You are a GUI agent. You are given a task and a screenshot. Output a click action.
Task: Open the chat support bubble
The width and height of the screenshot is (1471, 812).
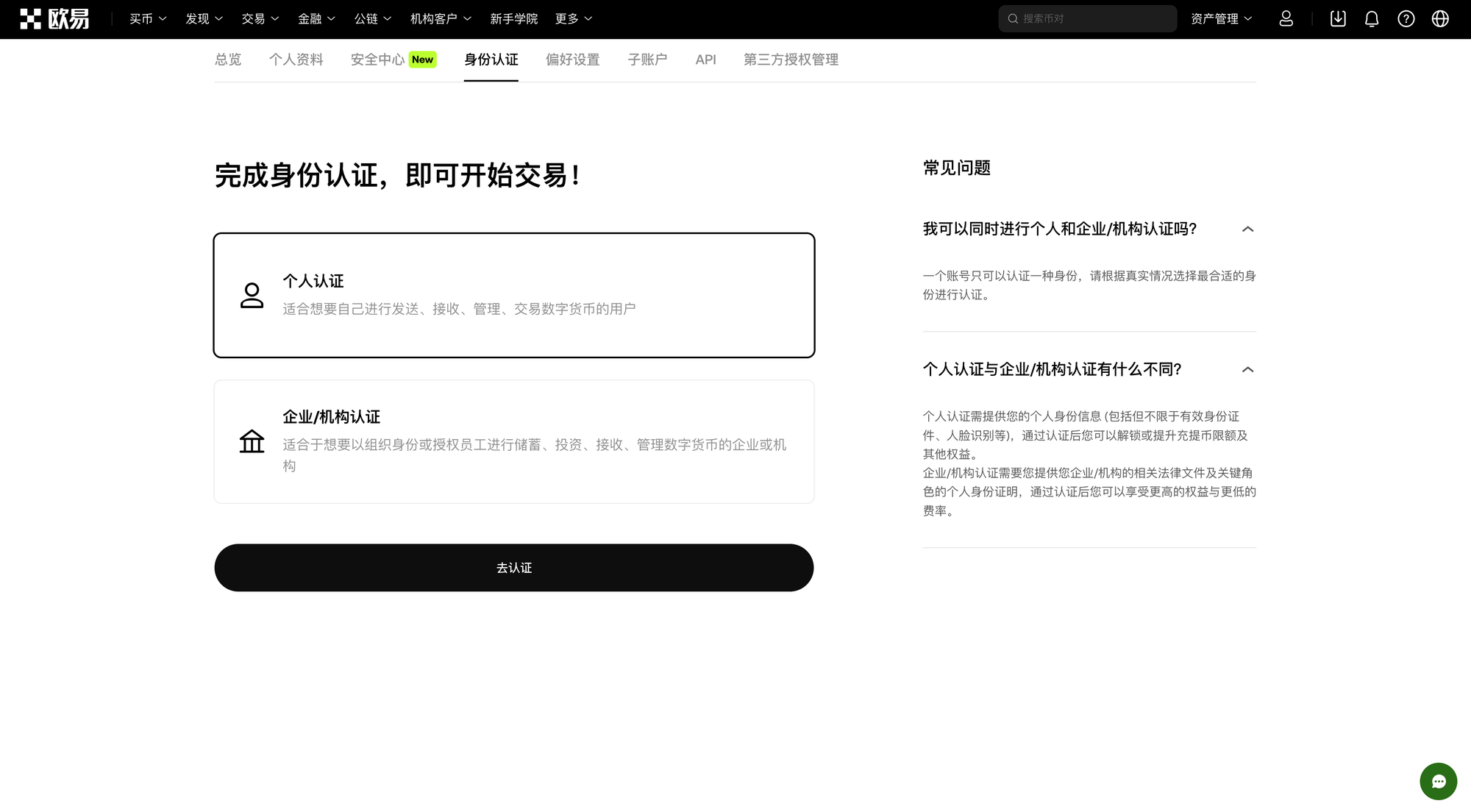[x=1438, y=781]
